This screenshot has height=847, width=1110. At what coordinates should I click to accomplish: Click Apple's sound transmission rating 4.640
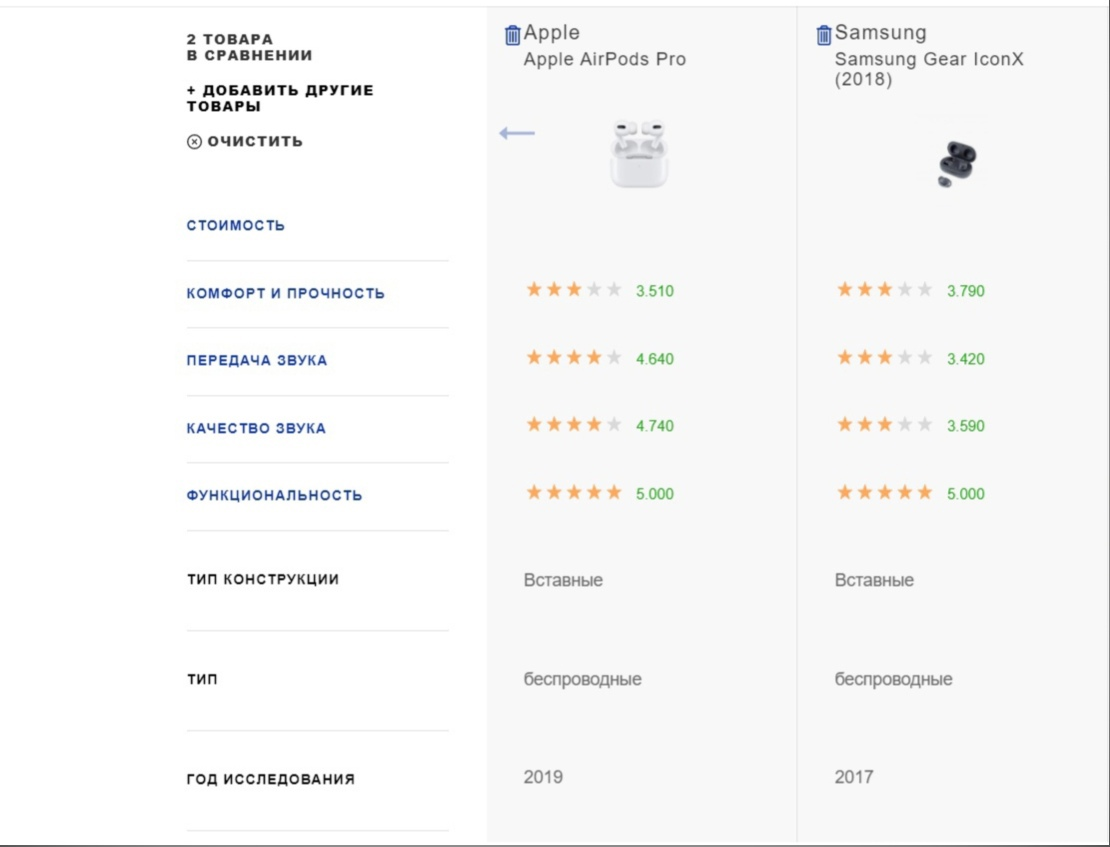574,358
